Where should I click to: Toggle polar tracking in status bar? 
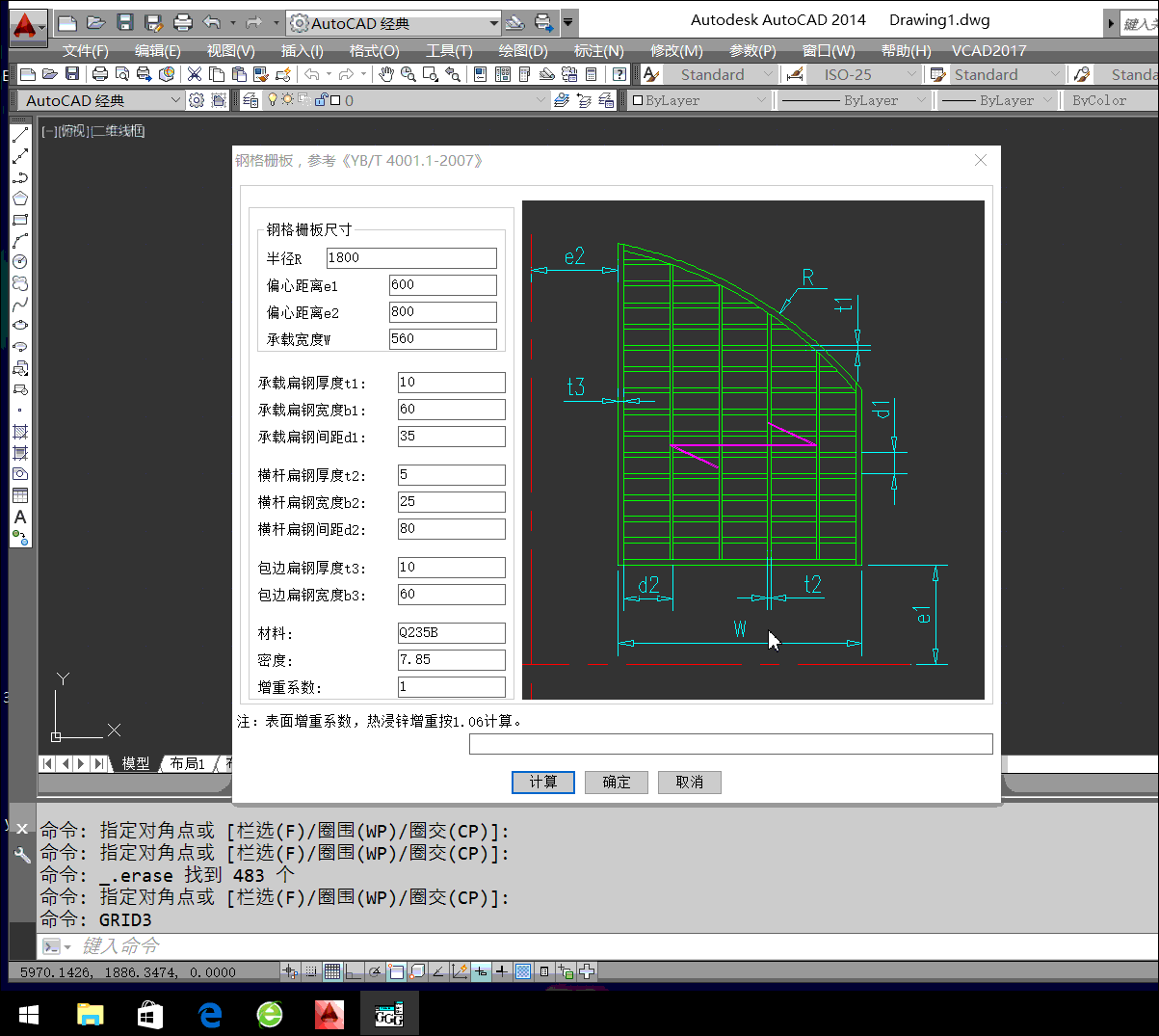coord(375,971)
